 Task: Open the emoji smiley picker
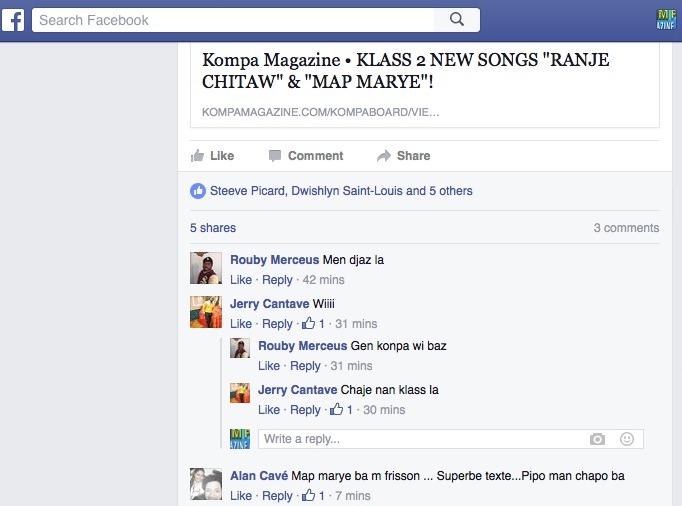click(627, 439)
